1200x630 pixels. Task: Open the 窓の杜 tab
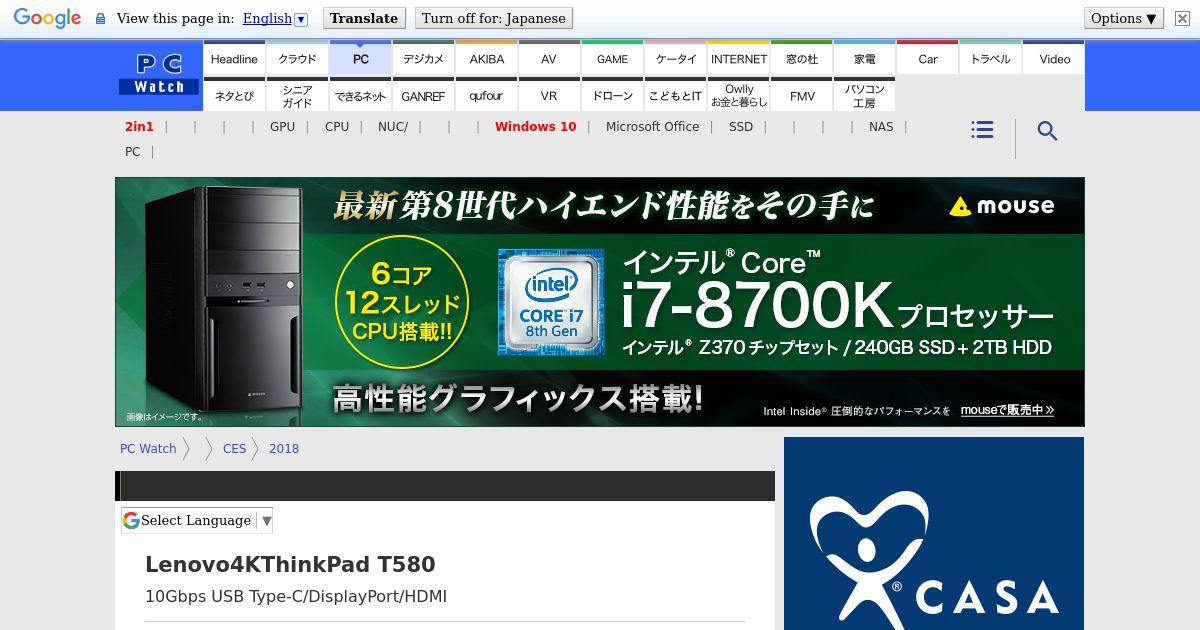pos(801,58)
